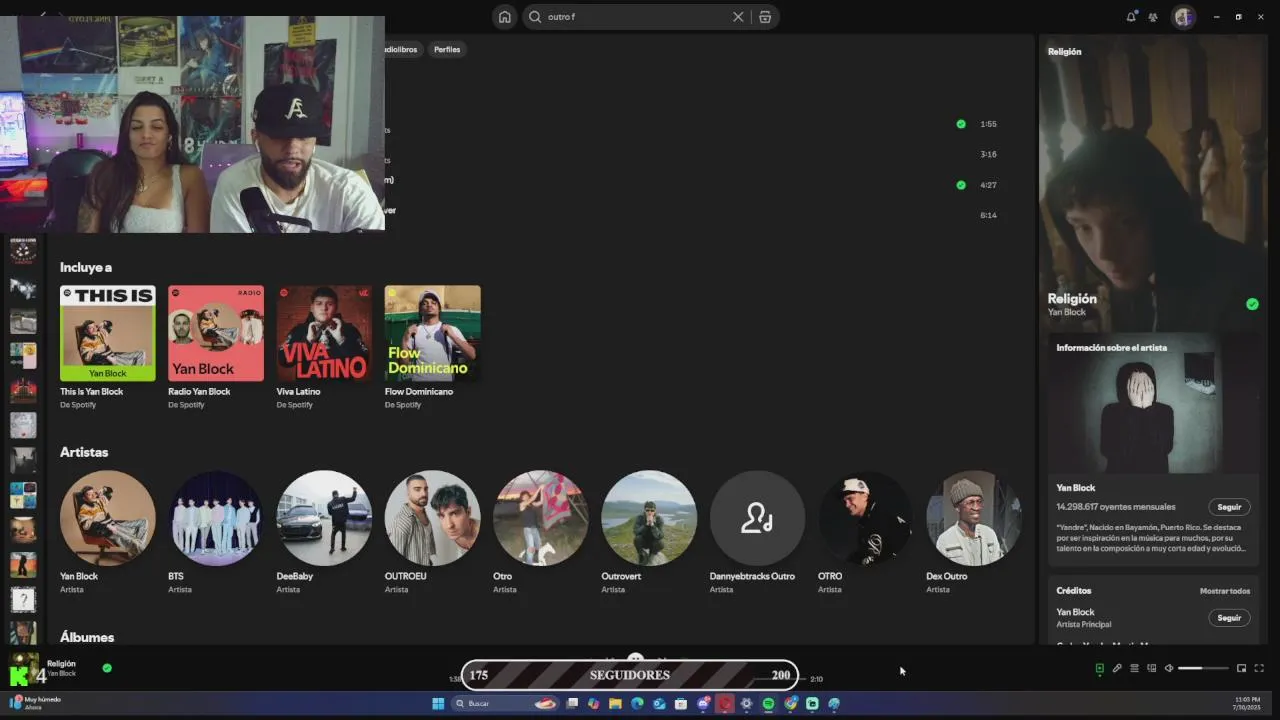This screenshot has width=1280, height=720.
Task: Open Copilot icon in the taskbar
Action: 593,703
